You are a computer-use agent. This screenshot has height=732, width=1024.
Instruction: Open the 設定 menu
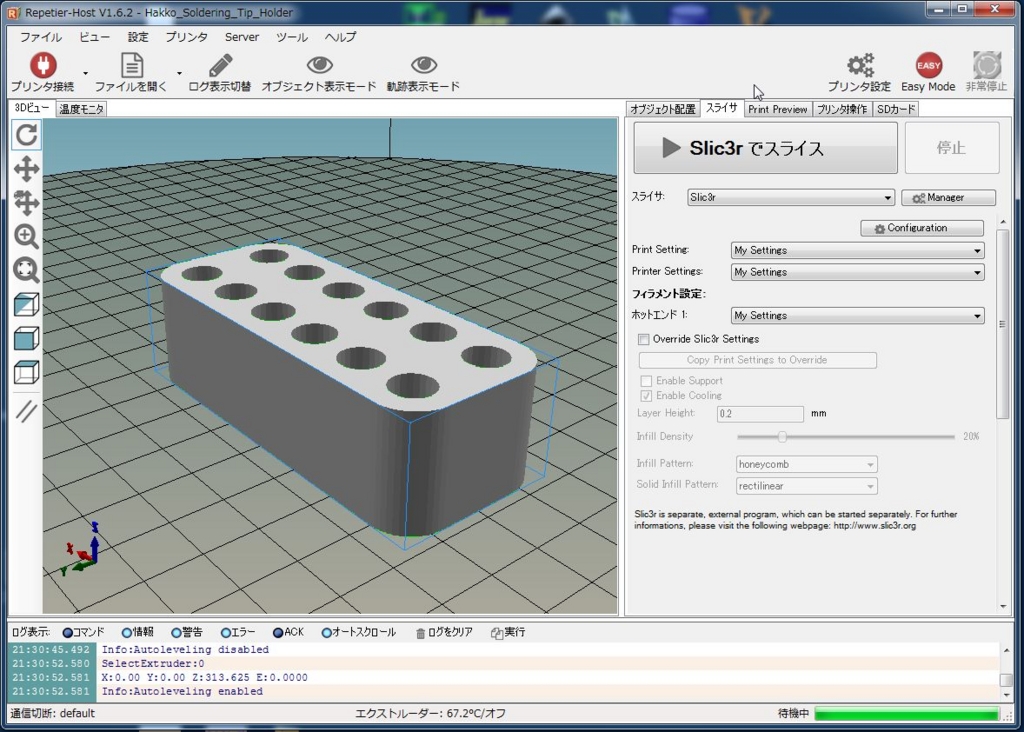pos(138,37)
